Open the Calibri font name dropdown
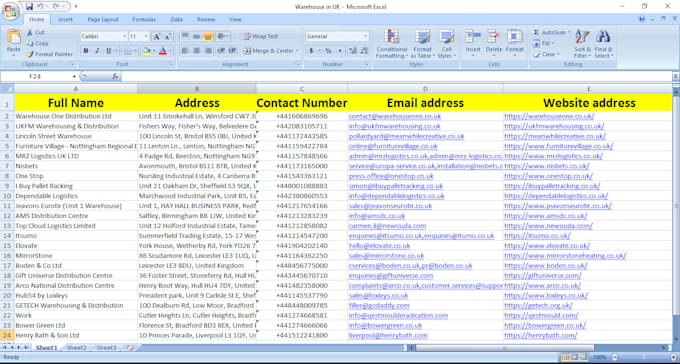 pyautogui.click(x=124, y=36)
